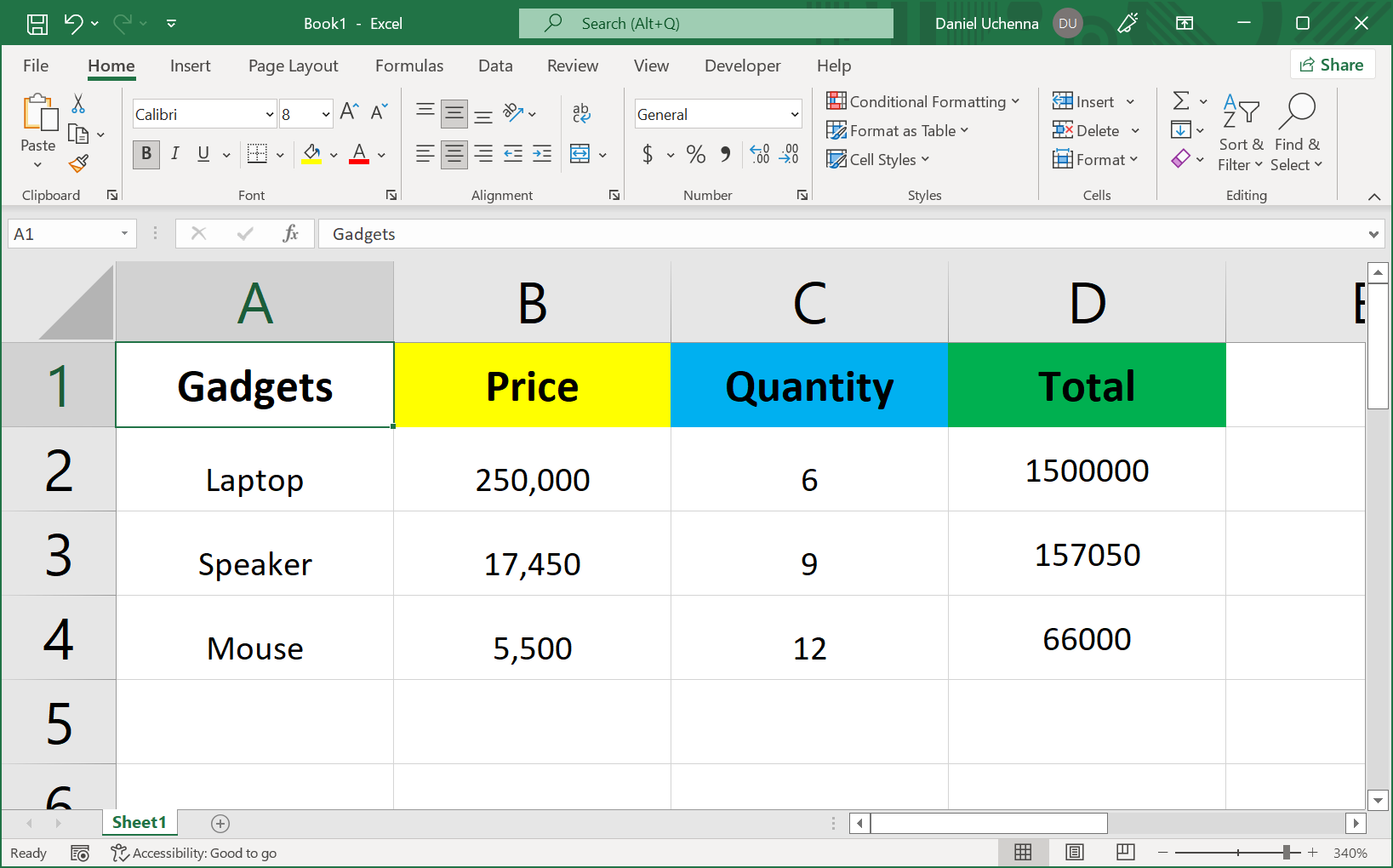Image resolution: width=1393 pixels, height=868 pixels.
Task: Click the AutoSum icon
Action: tap(1182, 100)
